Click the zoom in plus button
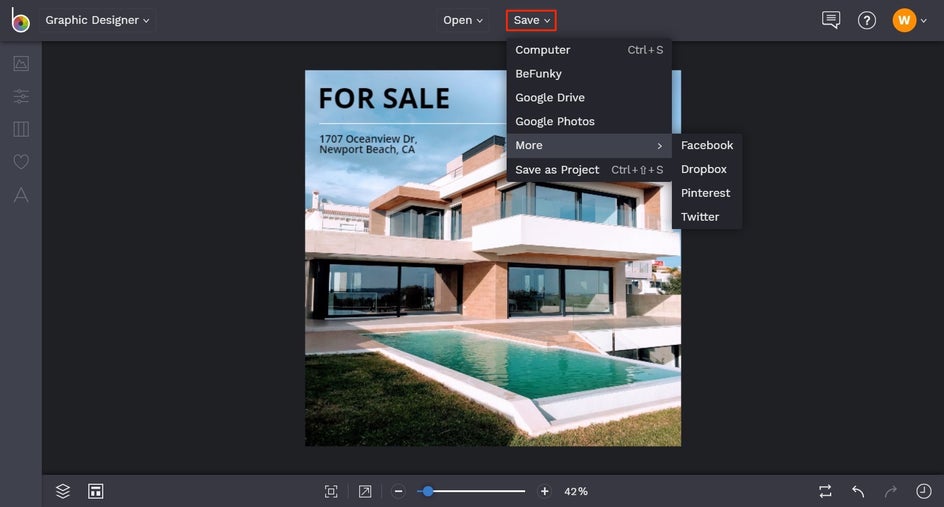 (x=544, y=491)
